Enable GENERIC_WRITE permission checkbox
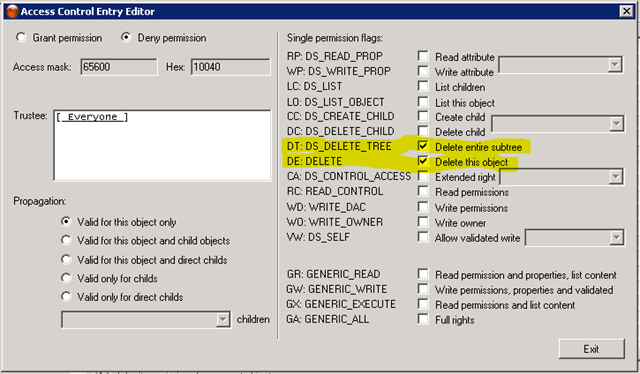This screenshot has width=640, height=374. [423, 289]
